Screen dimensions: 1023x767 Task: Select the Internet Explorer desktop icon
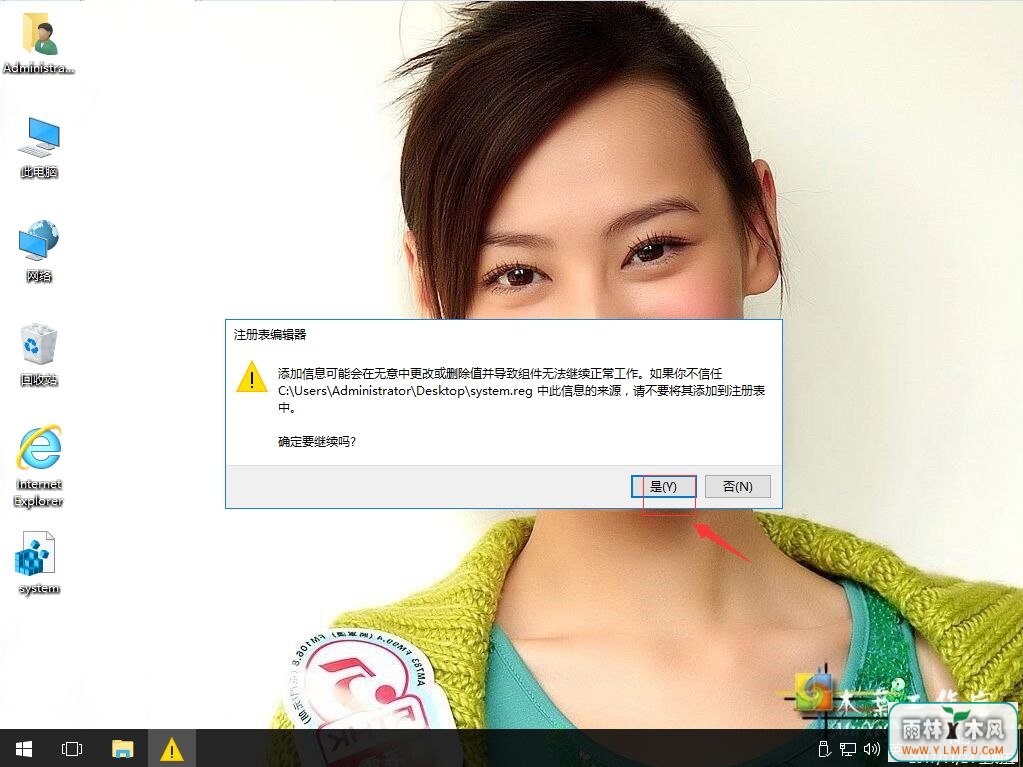pyautogui.click(x=39, y=466)
